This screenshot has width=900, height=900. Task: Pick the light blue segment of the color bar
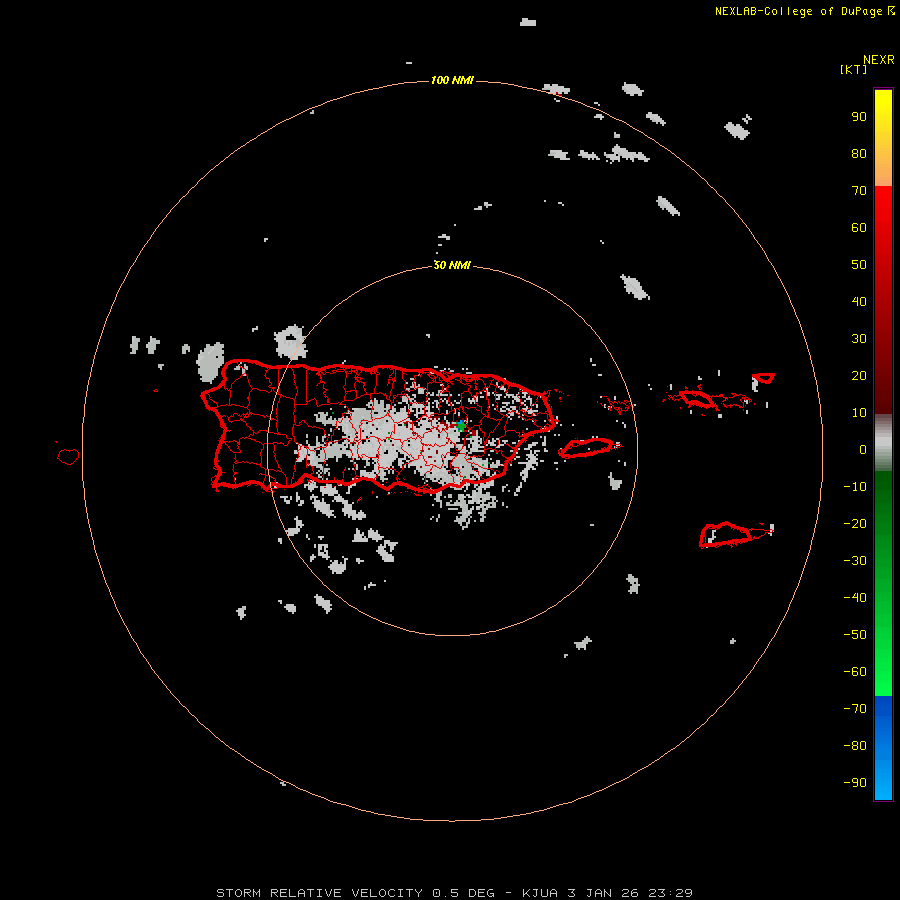point(883,781)
